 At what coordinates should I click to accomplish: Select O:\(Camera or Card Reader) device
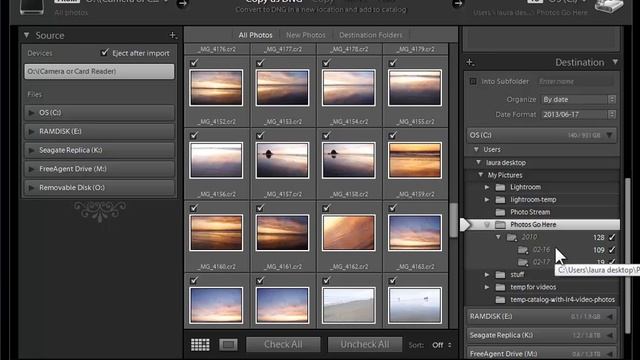(x=99, y=71)
